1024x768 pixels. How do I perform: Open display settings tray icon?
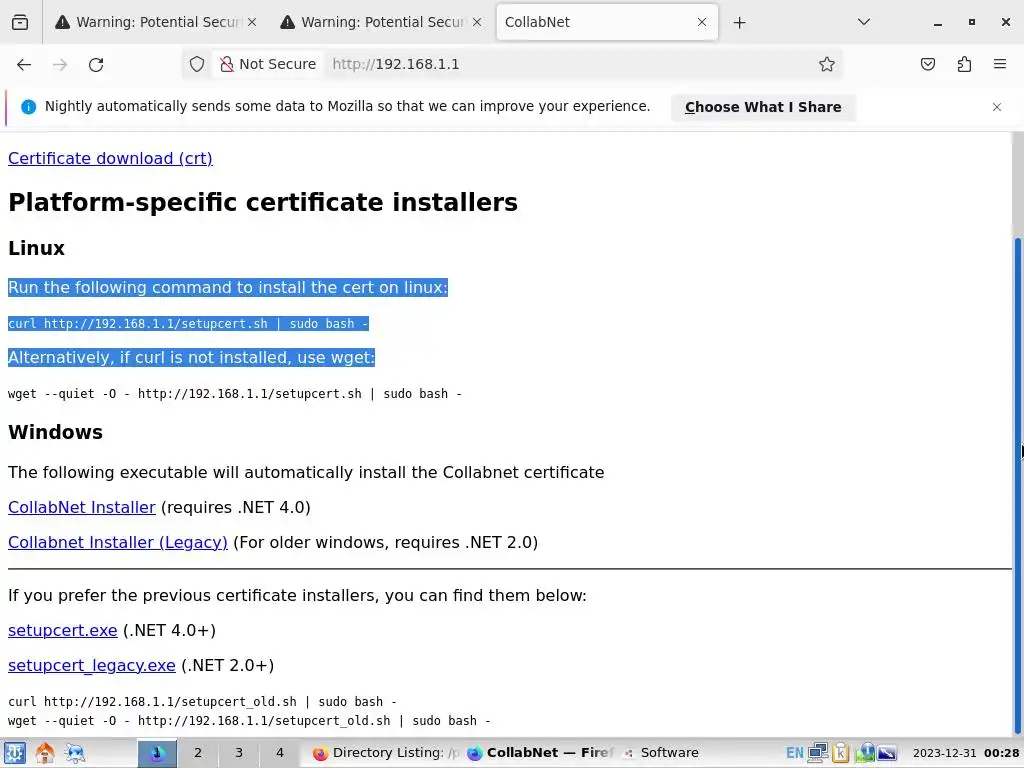(887, 753)
